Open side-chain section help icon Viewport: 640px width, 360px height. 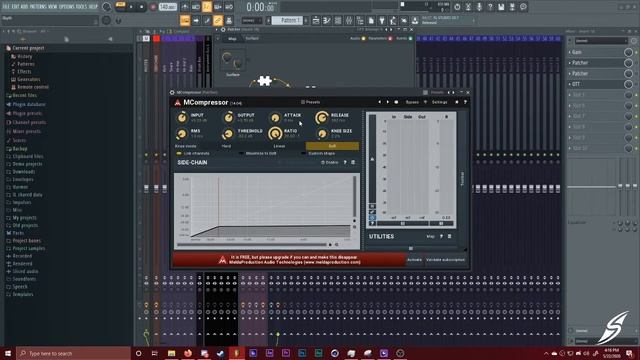click(x=345, y=162)
